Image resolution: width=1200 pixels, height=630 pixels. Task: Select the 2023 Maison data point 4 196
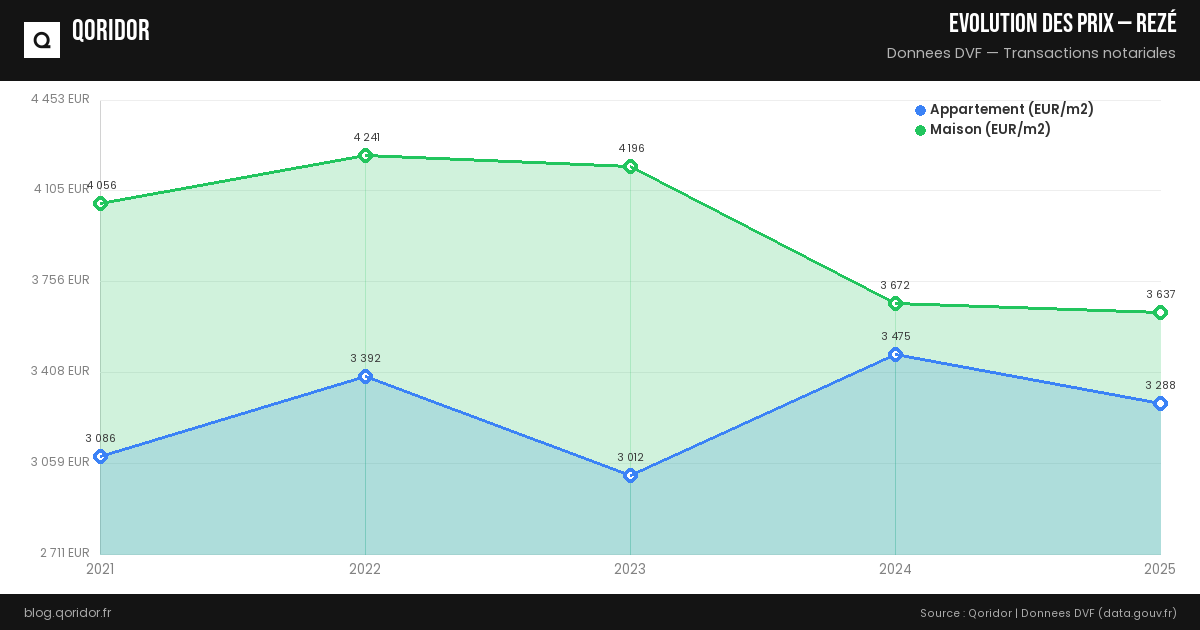[x=631, y=167]
